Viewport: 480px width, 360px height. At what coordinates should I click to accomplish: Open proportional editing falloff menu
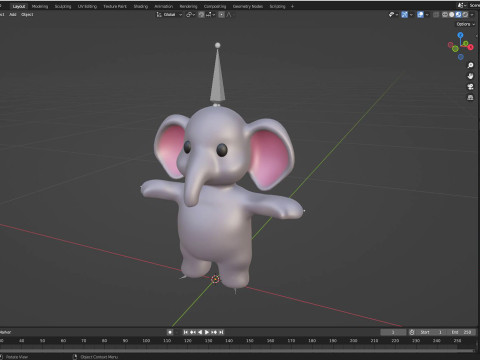coord(229,15)
